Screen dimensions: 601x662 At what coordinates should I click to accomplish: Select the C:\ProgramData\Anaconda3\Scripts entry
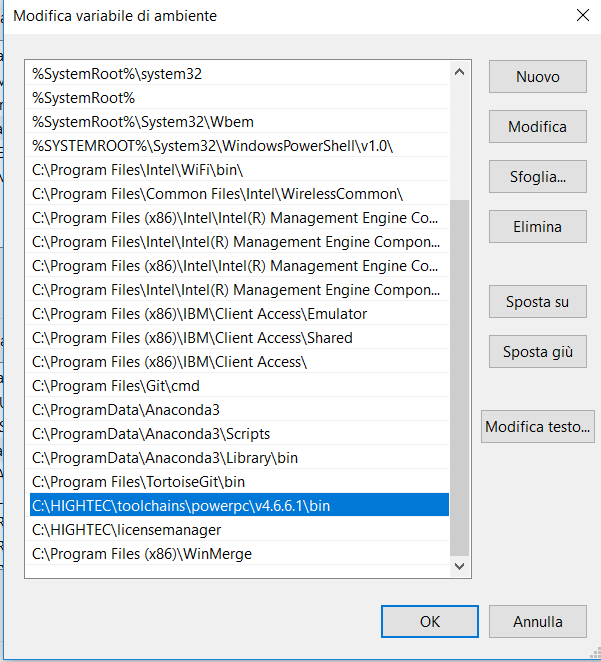tap(151, 434)
